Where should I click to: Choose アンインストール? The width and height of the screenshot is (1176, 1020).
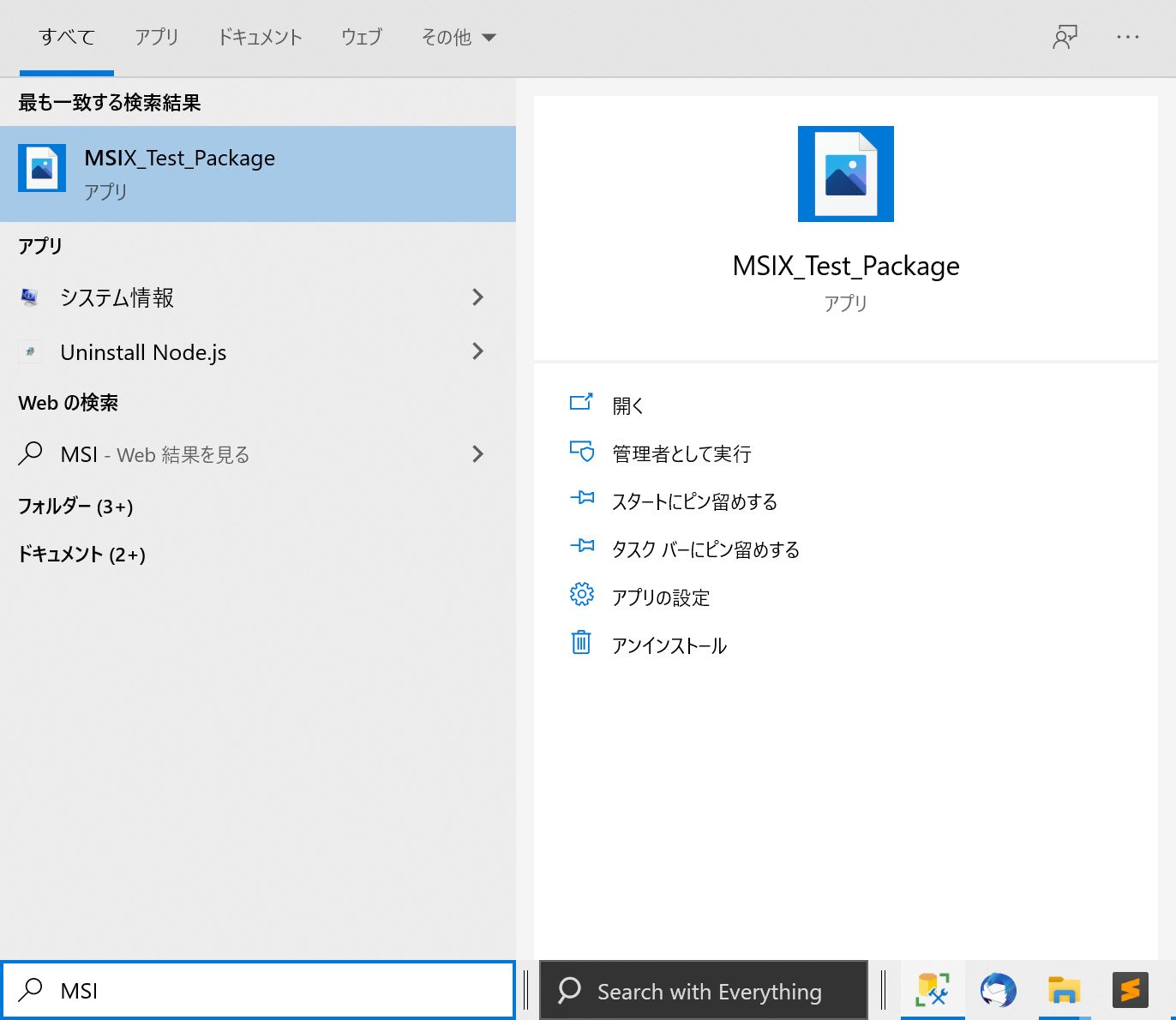click(x=669, y=645)
